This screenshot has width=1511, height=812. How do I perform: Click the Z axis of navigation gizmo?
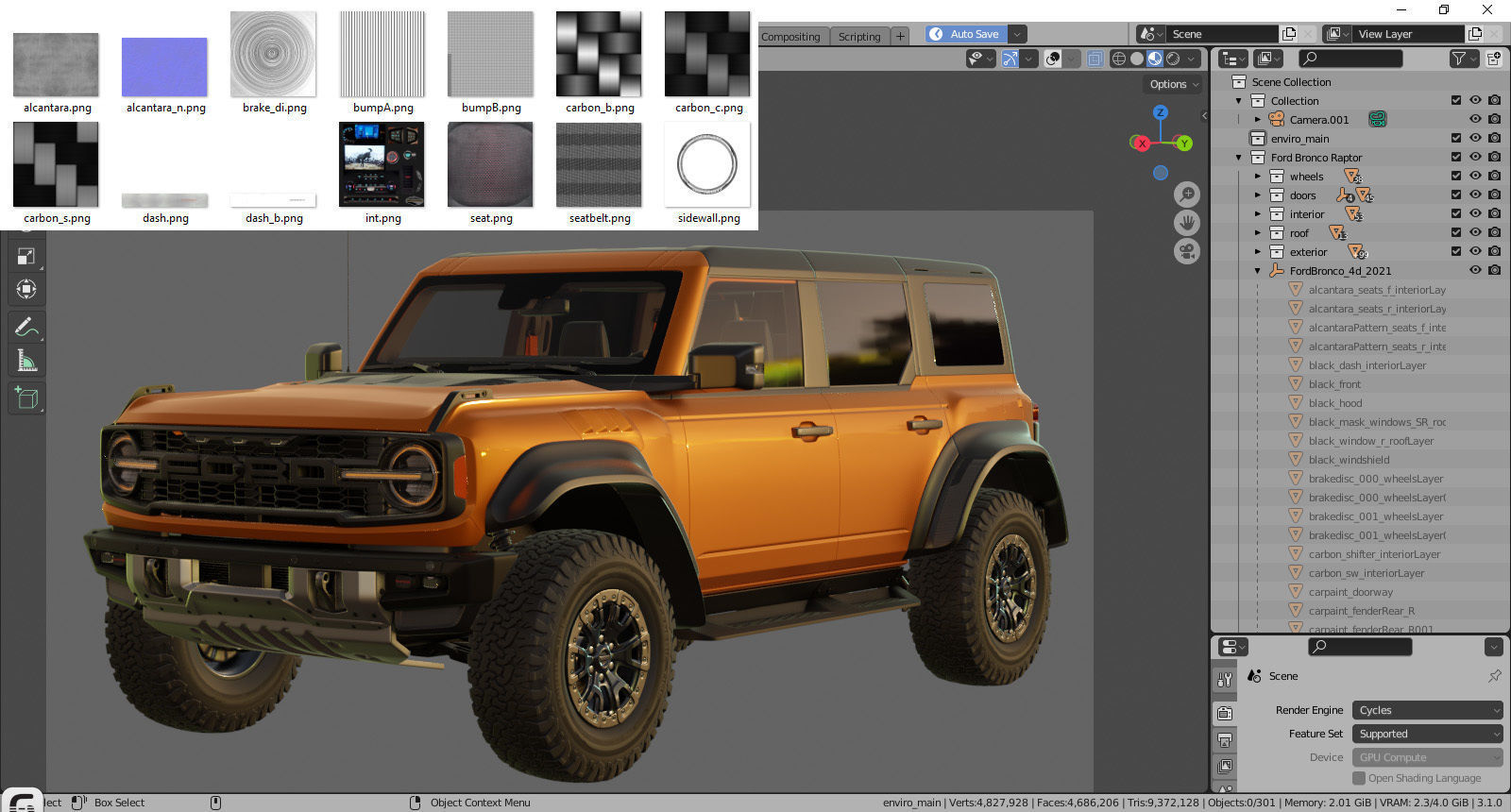point(1161,112)
